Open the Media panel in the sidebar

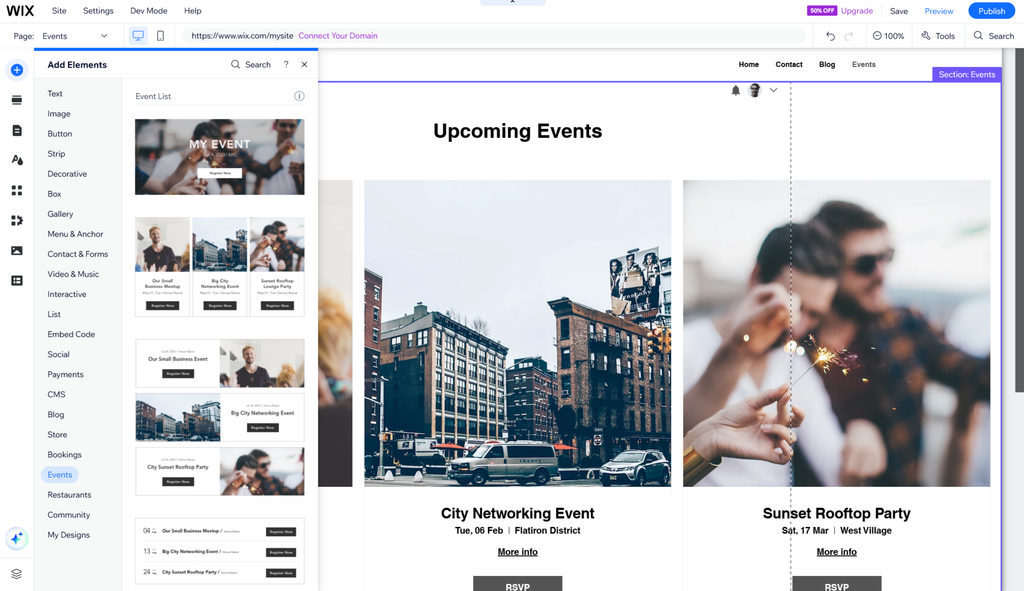click(x=16, y=250)
